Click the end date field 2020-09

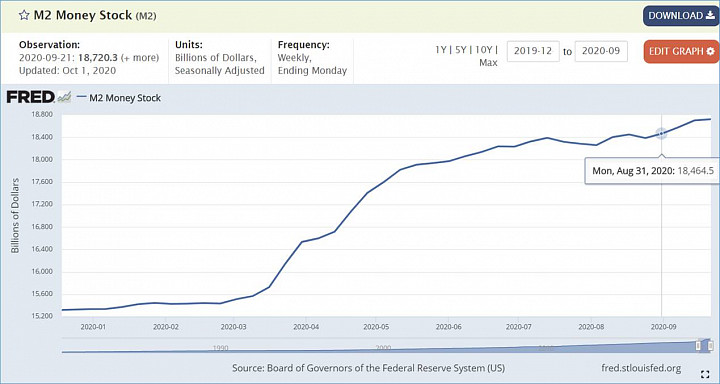pyautogui.click(x=601, y=51)
